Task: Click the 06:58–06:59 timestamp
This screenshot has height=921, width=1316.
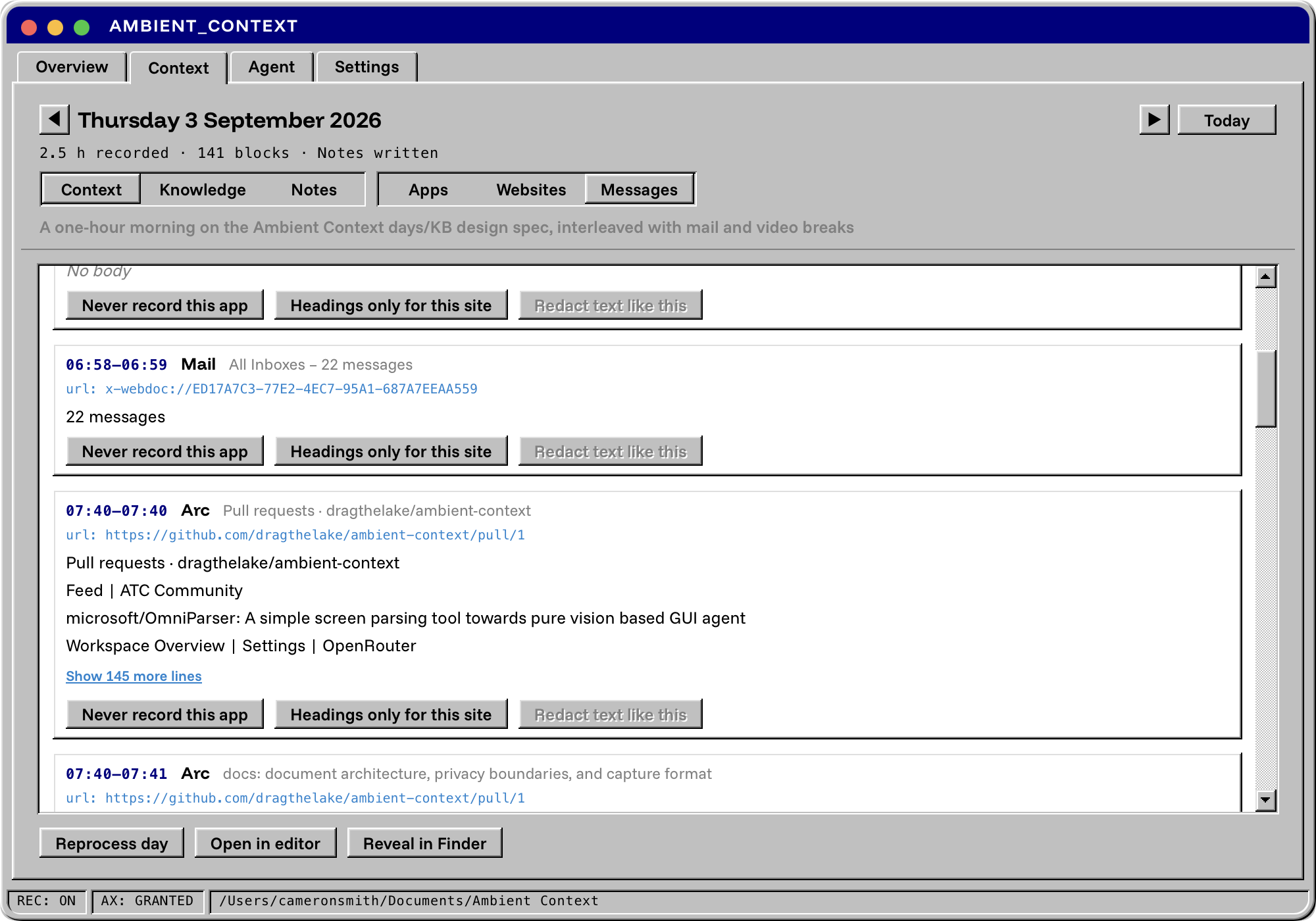Action: [x=116, y=364]
